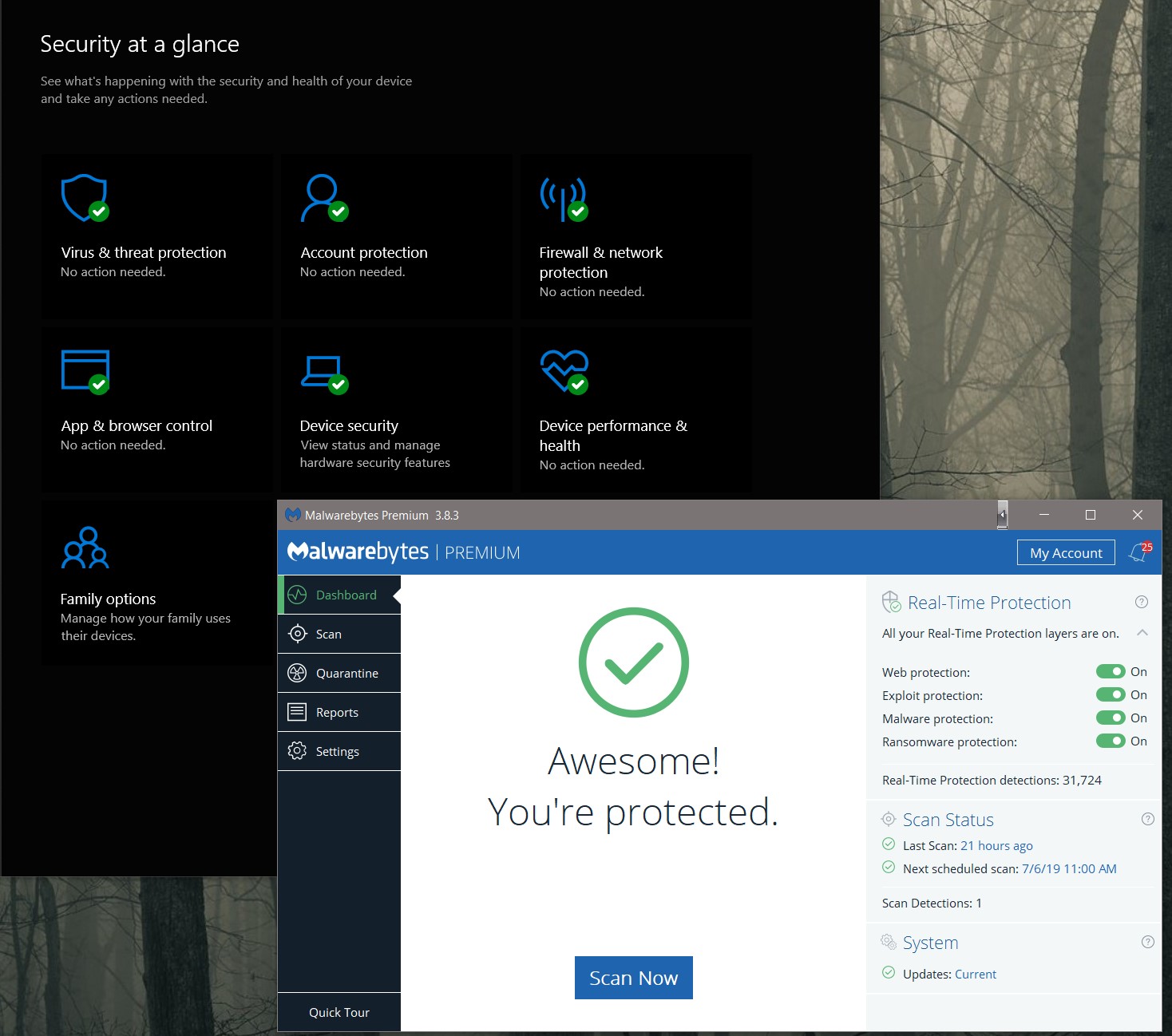Click the green check icon beside Last Scan
The height and width of the screenshot is (1036, 1172).
tap(889, 844)
